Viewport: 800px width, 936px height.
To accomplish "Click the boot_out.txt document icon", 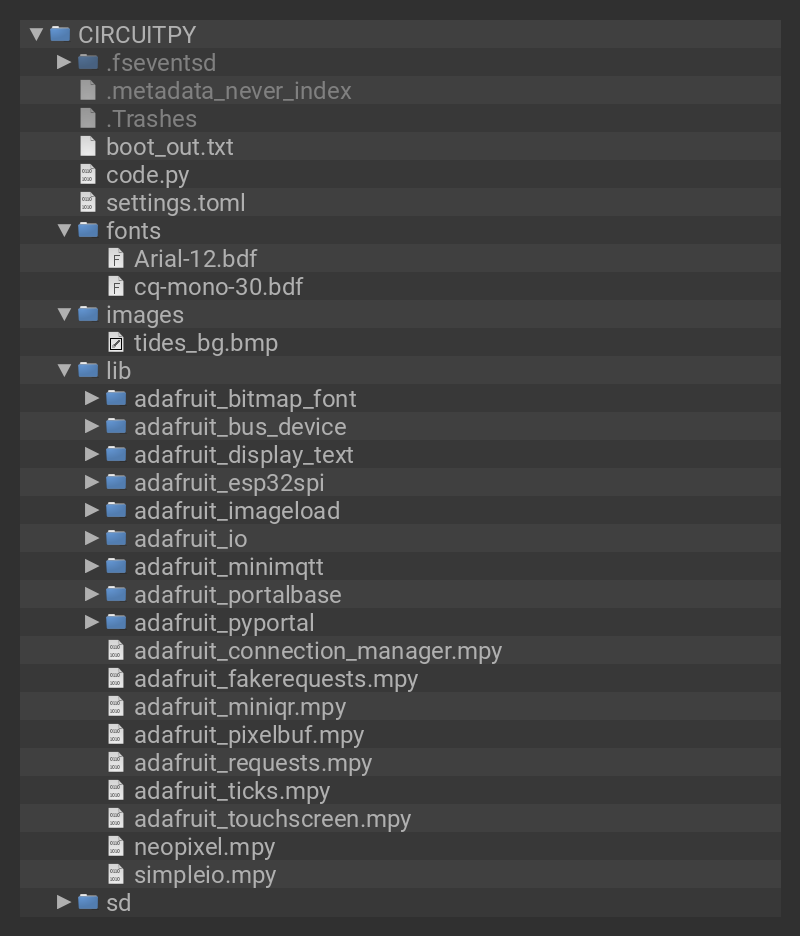I will [x=88, y=147].
